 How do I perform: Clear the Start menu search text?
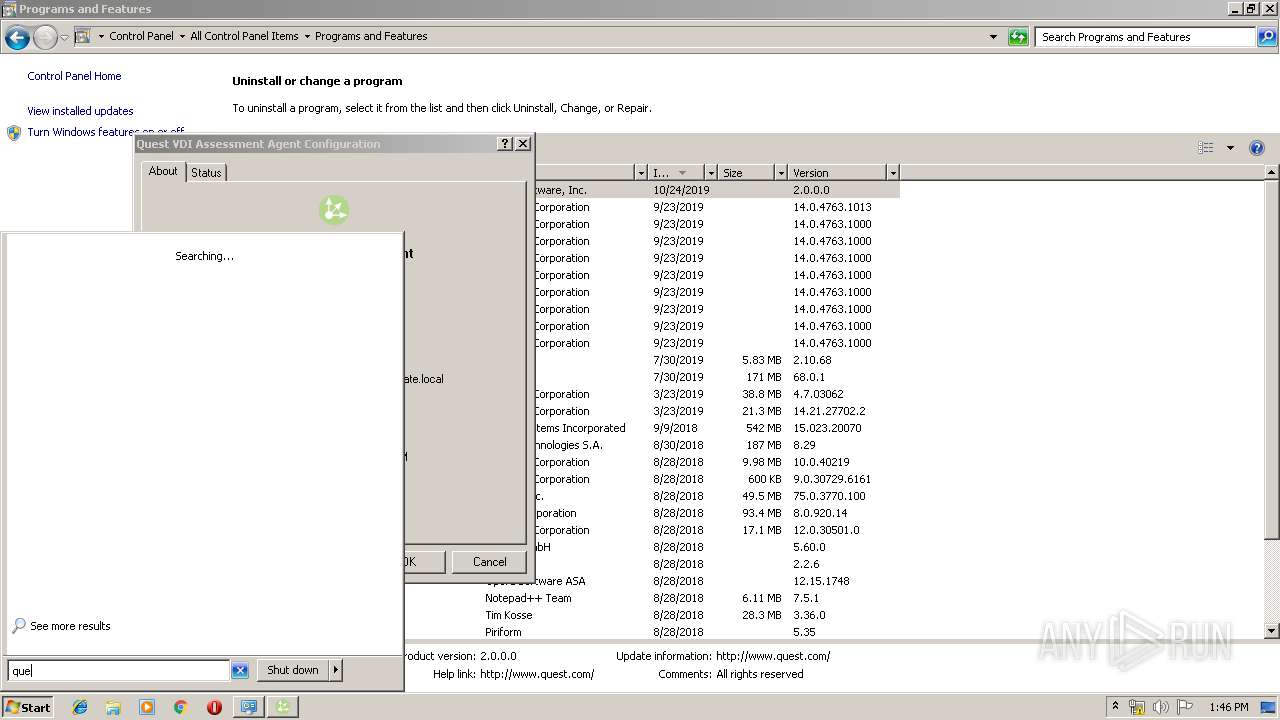[240, 671]
